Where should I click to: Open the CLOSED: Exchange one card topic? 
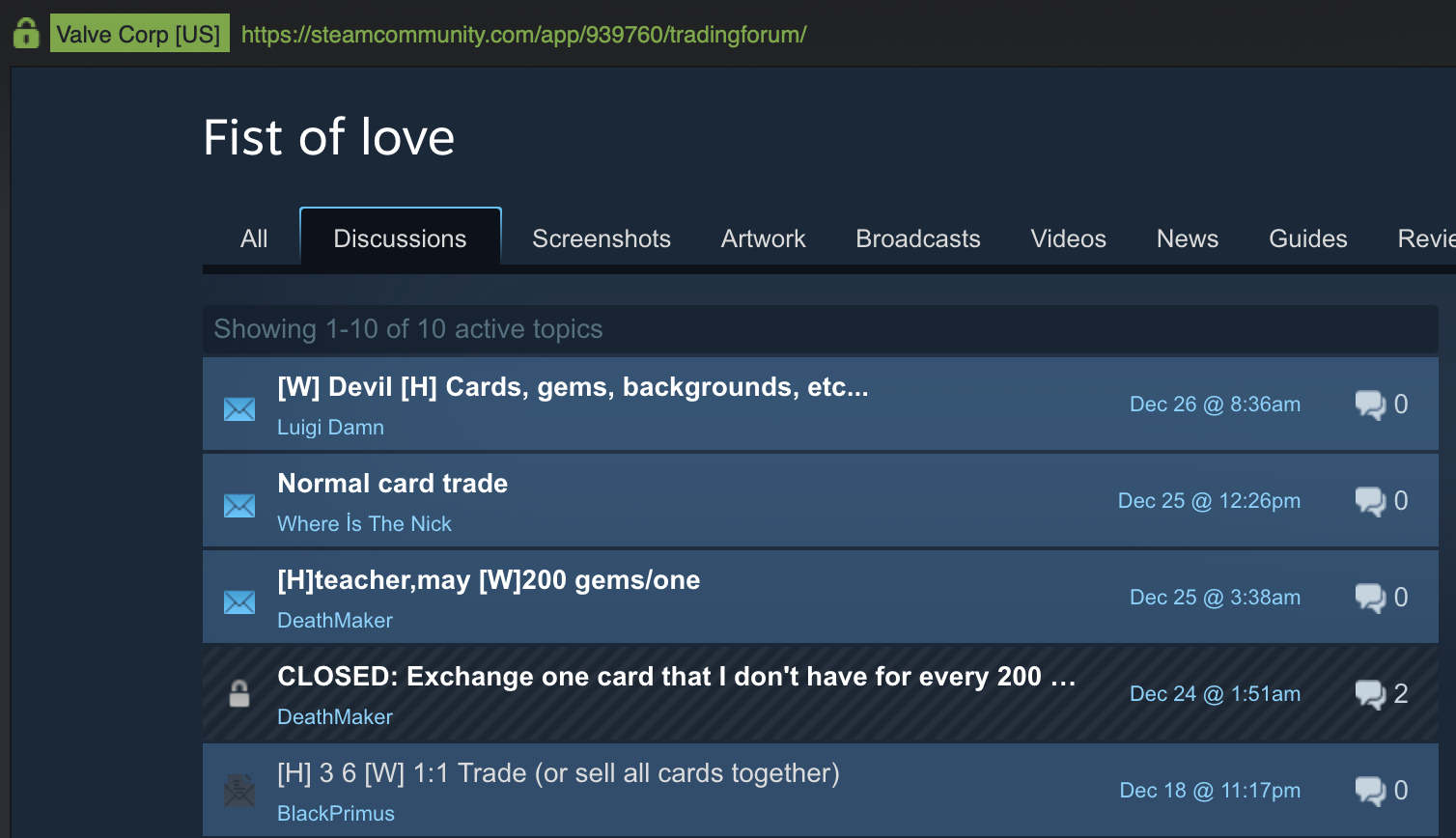pos(677,677)
